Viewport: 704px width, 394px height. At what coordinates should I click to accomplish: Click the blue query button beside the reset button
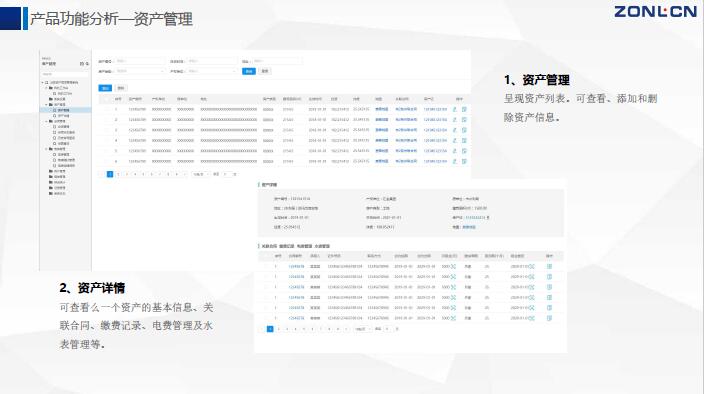(x=249, y=71)
